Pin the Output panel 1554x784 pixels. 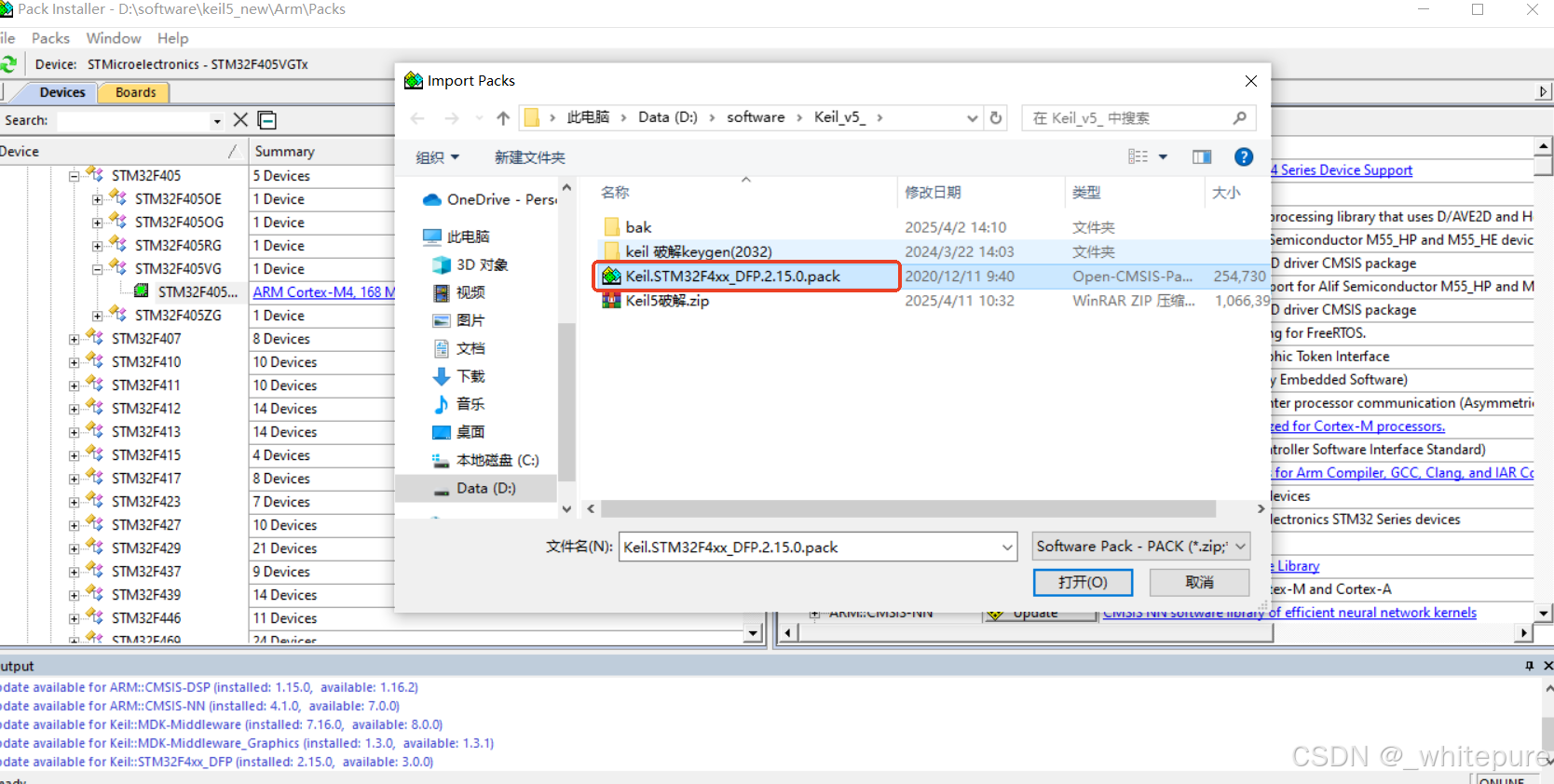click(x=1529, y=666)
